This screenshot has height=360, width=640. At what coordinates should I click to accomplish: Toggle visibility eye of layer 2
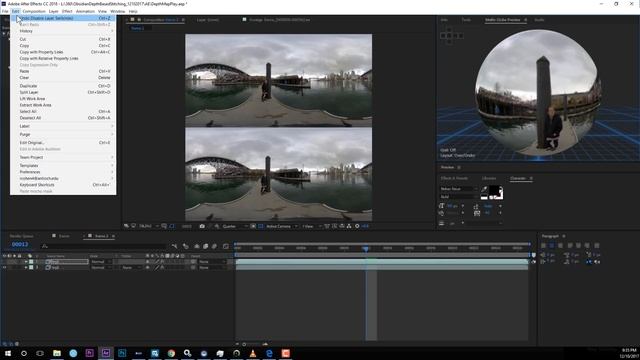click(4, 268)
